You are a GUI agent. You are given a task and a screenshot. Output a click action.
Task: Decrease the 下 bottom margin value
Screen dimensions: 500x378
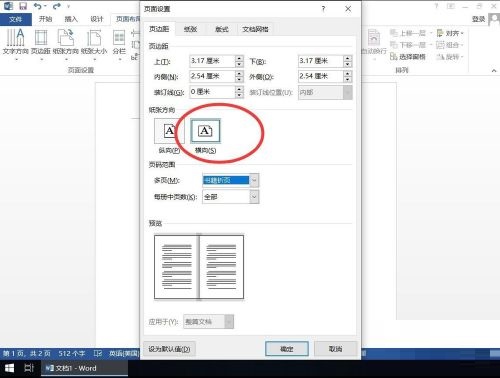(348, 64)
